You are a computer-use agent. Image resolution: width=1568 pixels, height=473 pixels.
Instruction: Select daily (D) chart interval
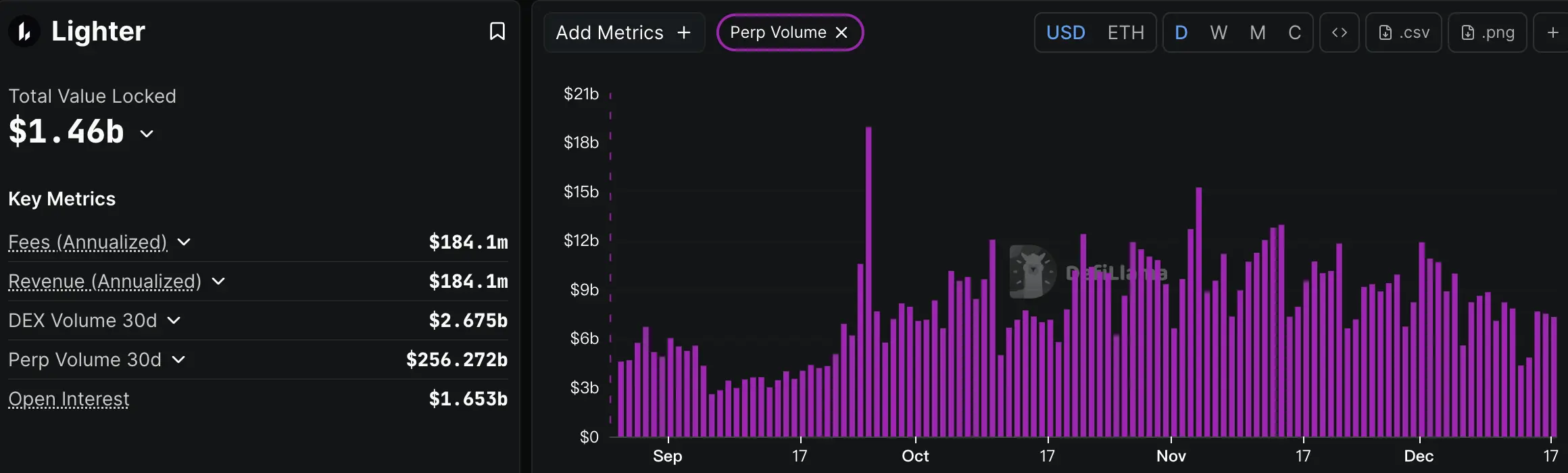(x=1181, y=32)
